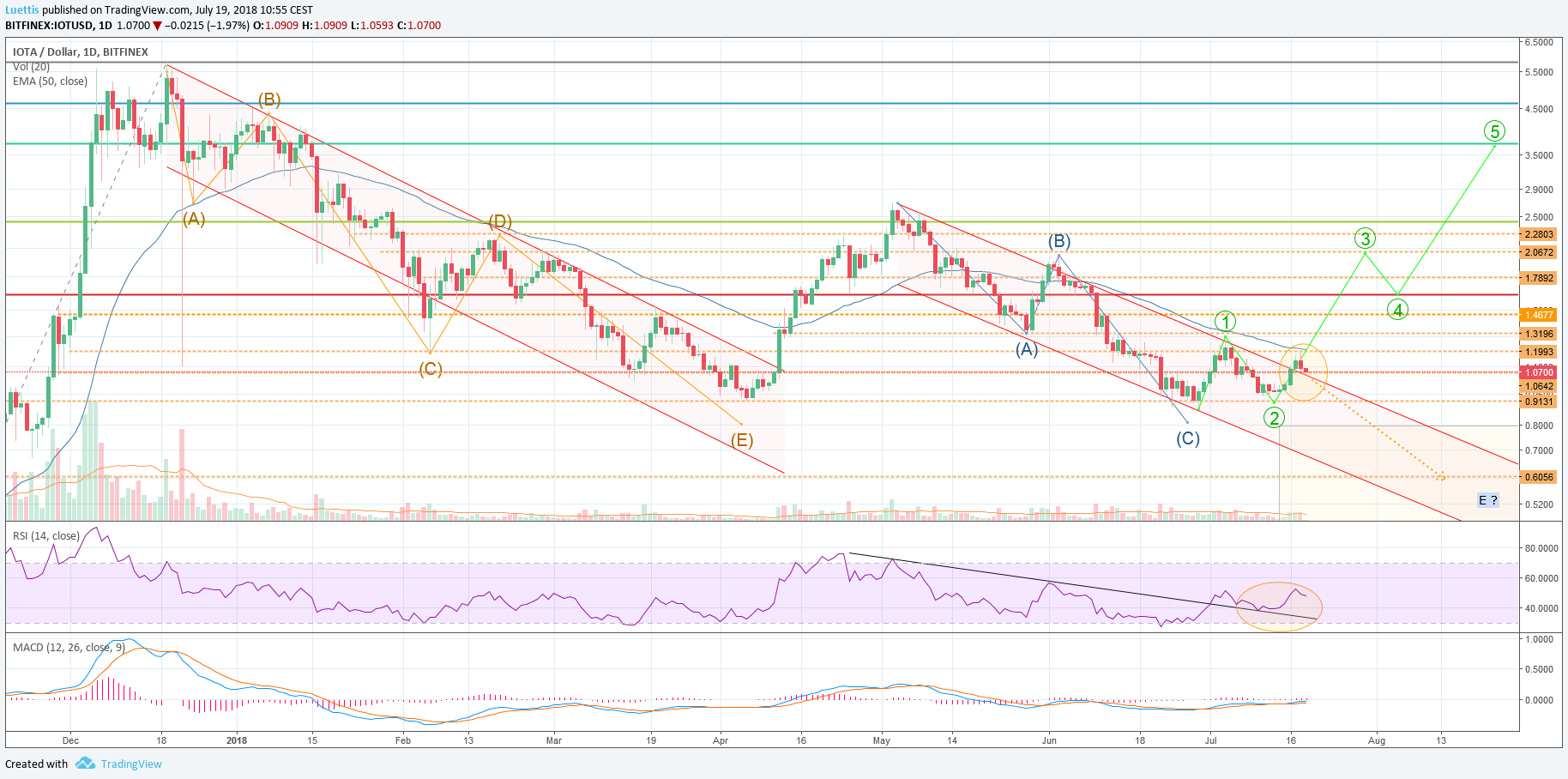Click the 'Apr' time axis label
The width and height of the screenshot is (1568, 779).
(x=721, y=740)
